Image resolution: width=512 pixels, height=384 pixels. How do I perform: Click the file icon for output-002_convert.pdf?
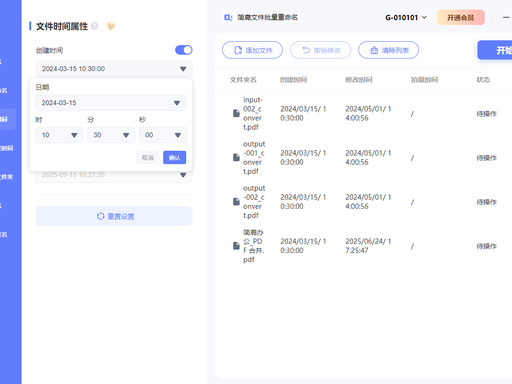click(x=236, y=202)
